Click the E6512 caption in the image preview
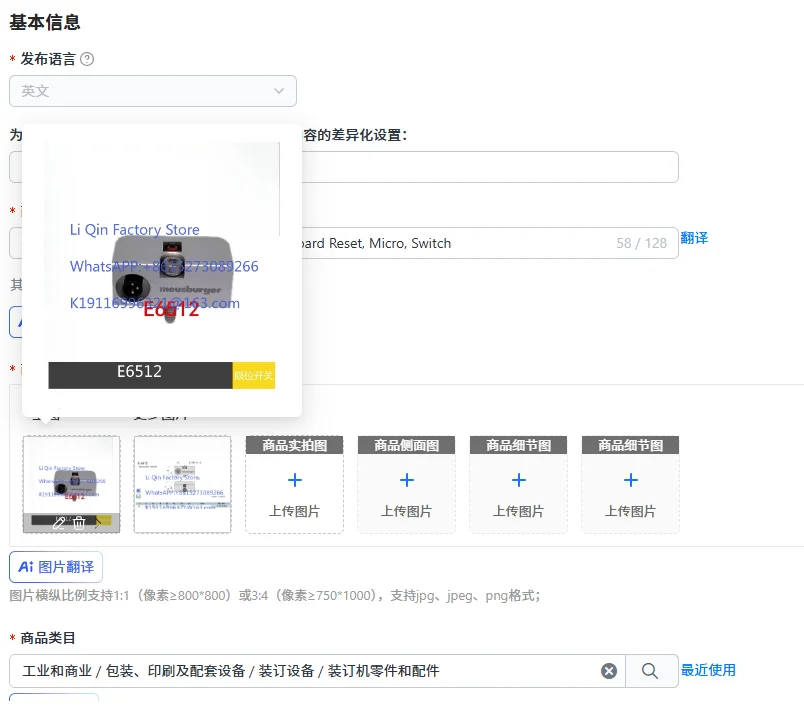Screen dimensions: 804x710 139,371
